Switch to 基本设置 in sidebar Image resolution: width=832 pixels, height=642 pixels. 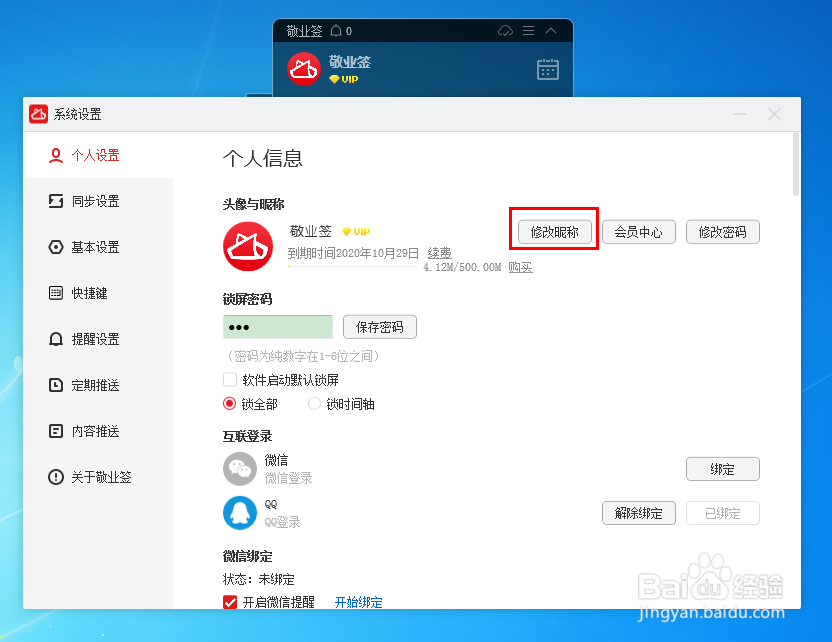tap(98, 247)
